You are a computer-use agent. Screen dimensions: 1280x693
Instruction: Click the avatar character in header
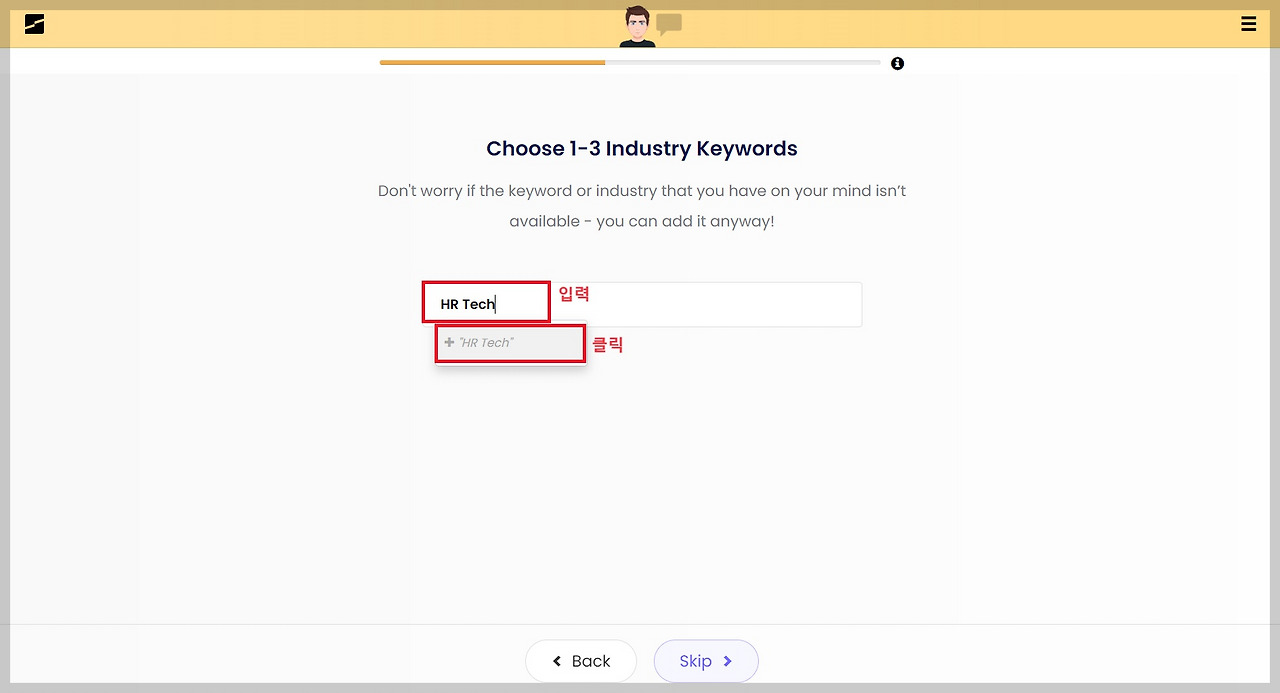[635, 26]
